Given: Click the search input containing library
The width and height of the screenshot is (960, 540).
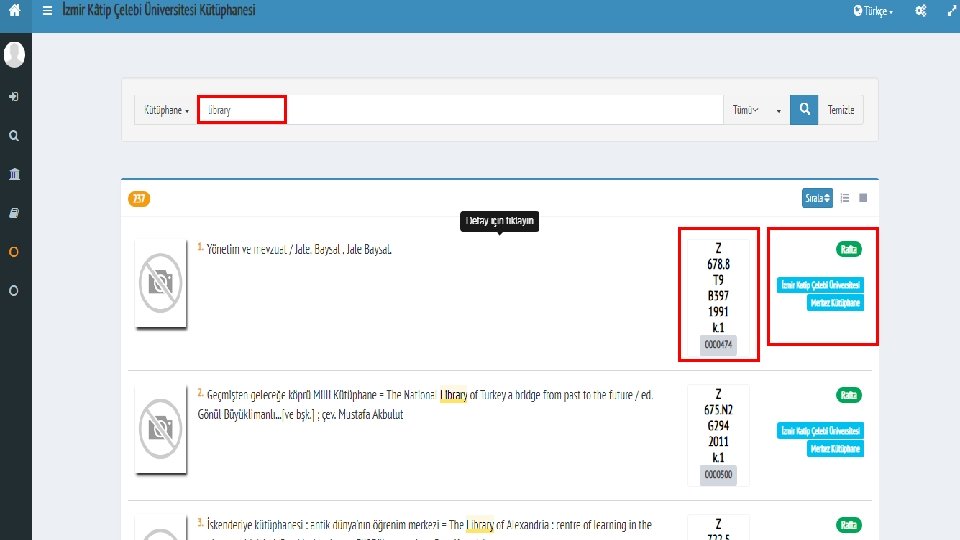Looking at the screenshot, I should [x=460, y=110].
